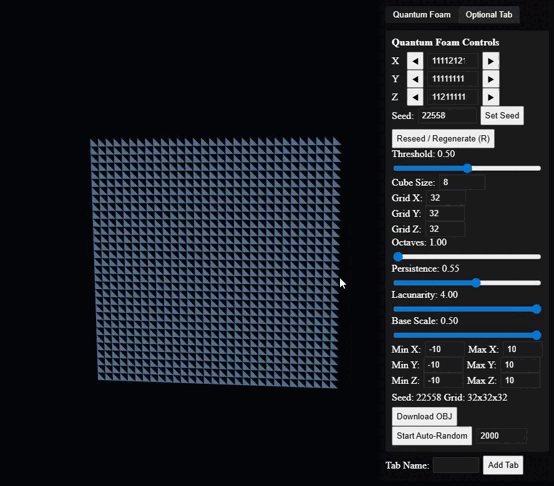The height and width of the screenshot is (486, 554).
Task: Click the 'Persistence: 0.55' label
Action: (x=425, y=268)
